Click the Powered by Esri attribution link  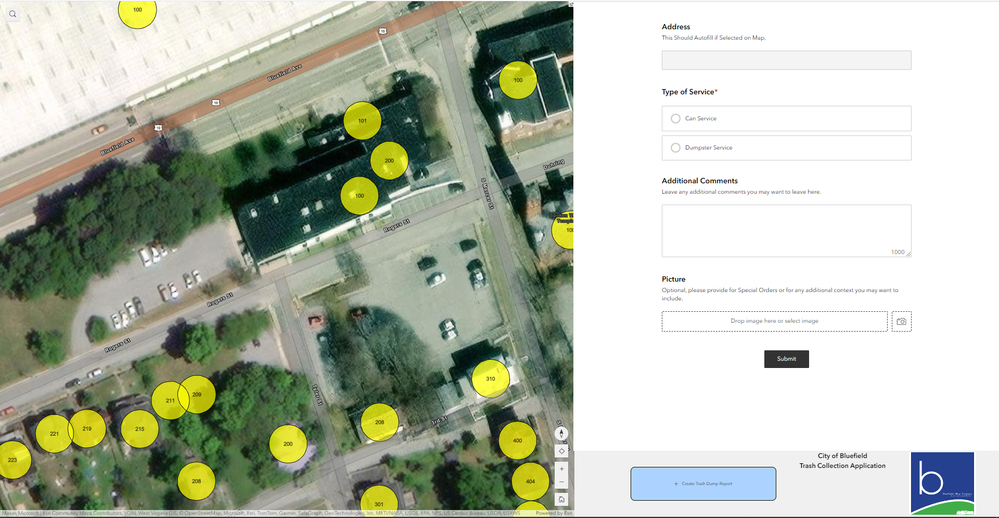point(554,513)
